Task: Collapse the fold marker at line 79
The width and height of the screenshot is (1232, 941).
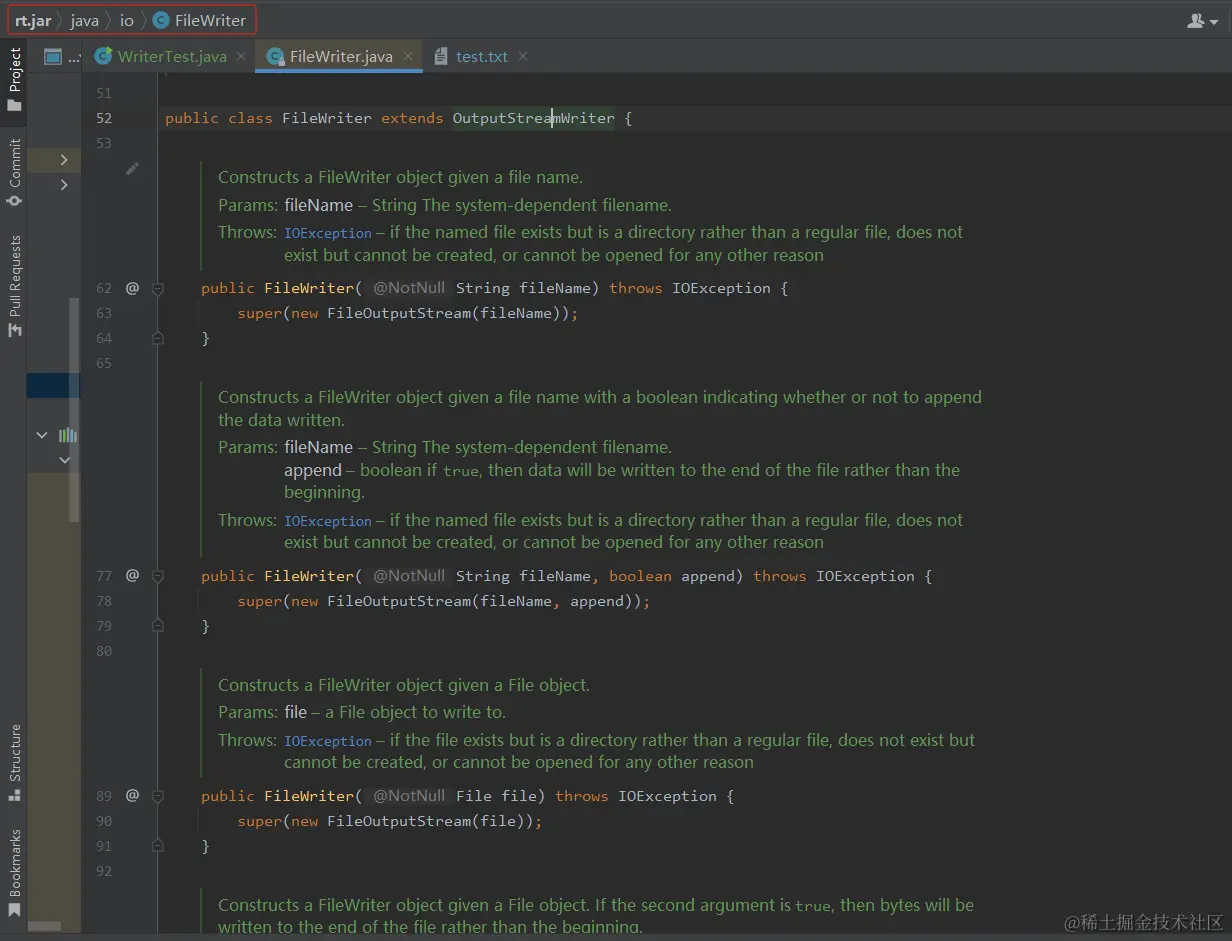Action: [x=157, y=626]
